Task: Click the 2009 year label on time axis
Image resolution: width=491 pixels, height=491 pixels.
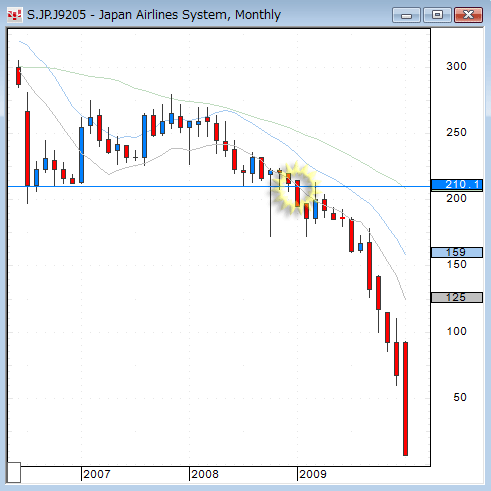Action: [313, 474]
